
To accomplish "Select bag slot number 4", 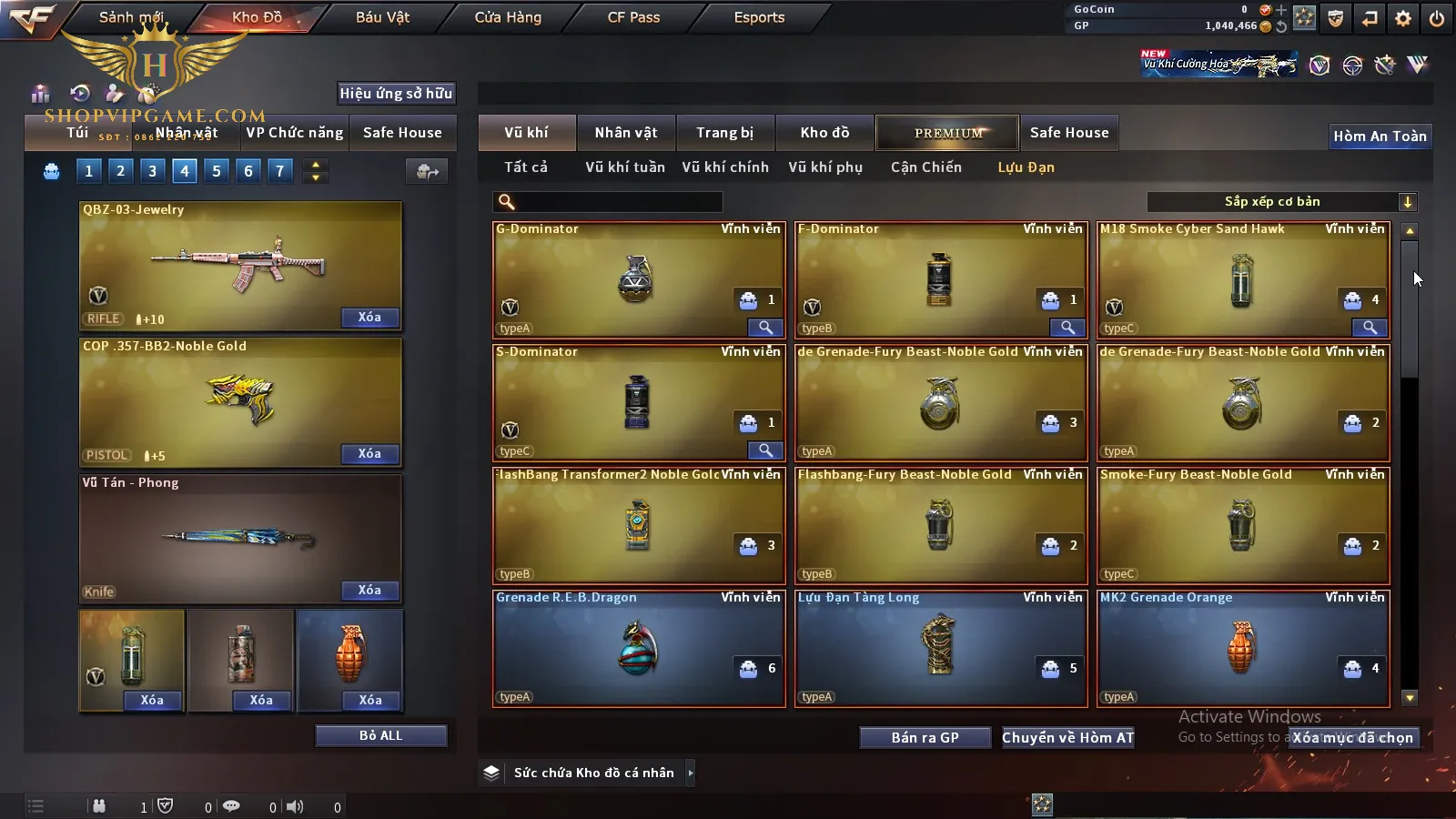I will pyautogui.click(x=185, y=171).
